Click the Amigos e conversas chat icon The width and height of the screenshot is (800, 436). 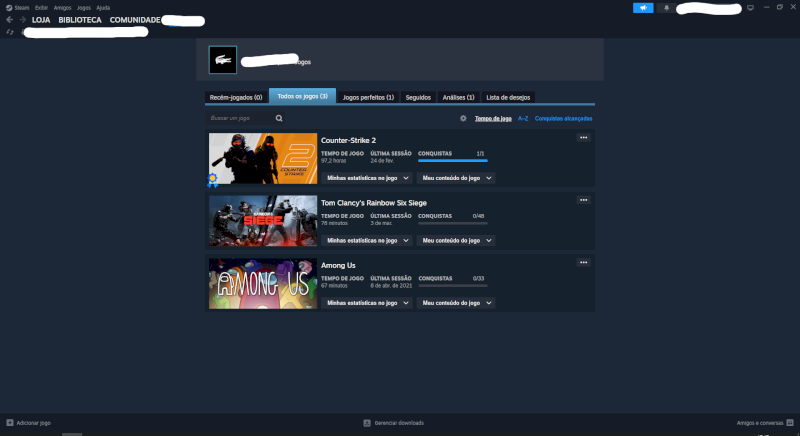tap(790, 423)
